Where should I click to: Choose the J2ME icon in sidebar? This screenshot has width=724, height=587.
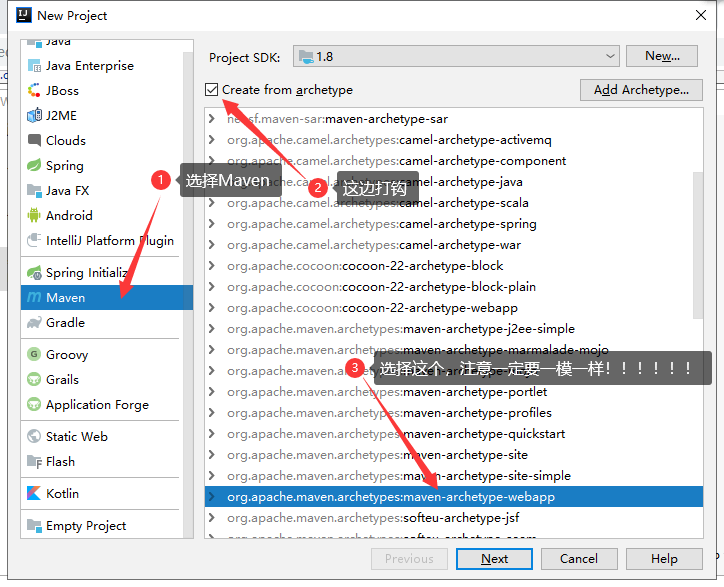pos(34,115)
